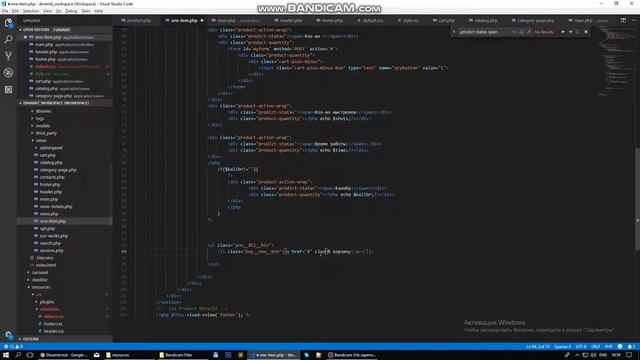Image resolution: width=640 pixels, height=360 pixels.
Task: Change line position via Ln 94, Col 75
Action: pos(538,347)
